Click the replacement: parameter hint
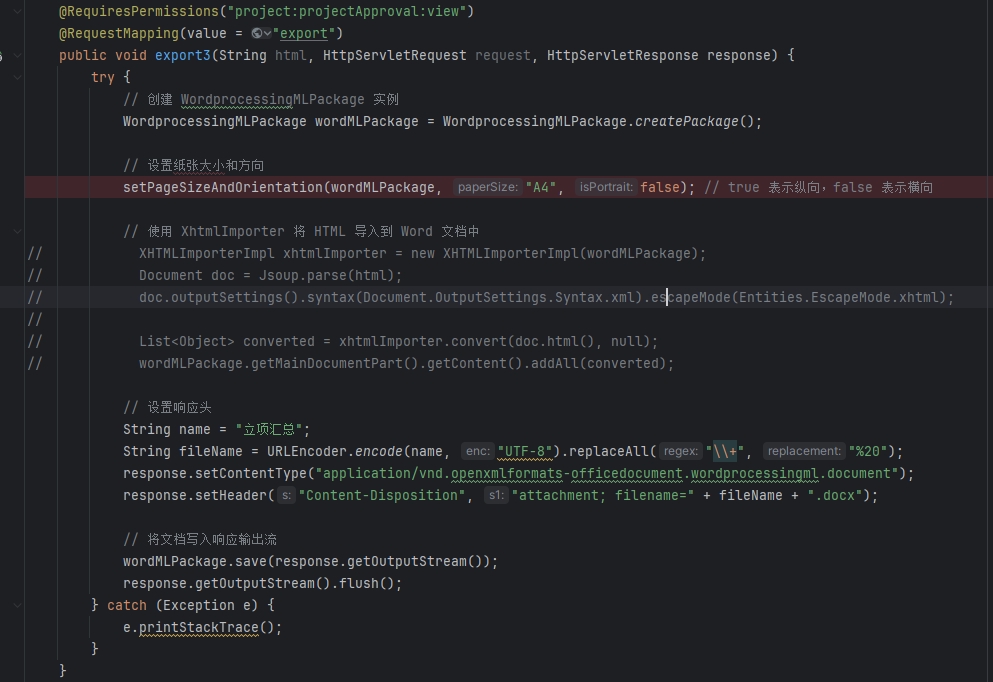Viewport: 993px width, 682px height. pyautogui.click(x=804, y=452)
